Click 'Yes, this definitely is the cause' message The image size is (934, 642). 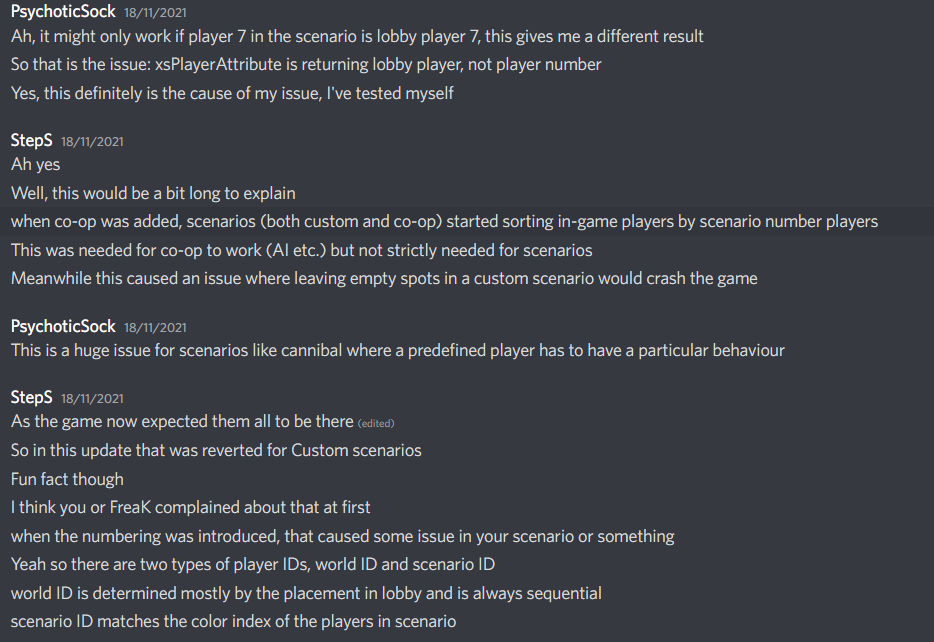(232, 94)
